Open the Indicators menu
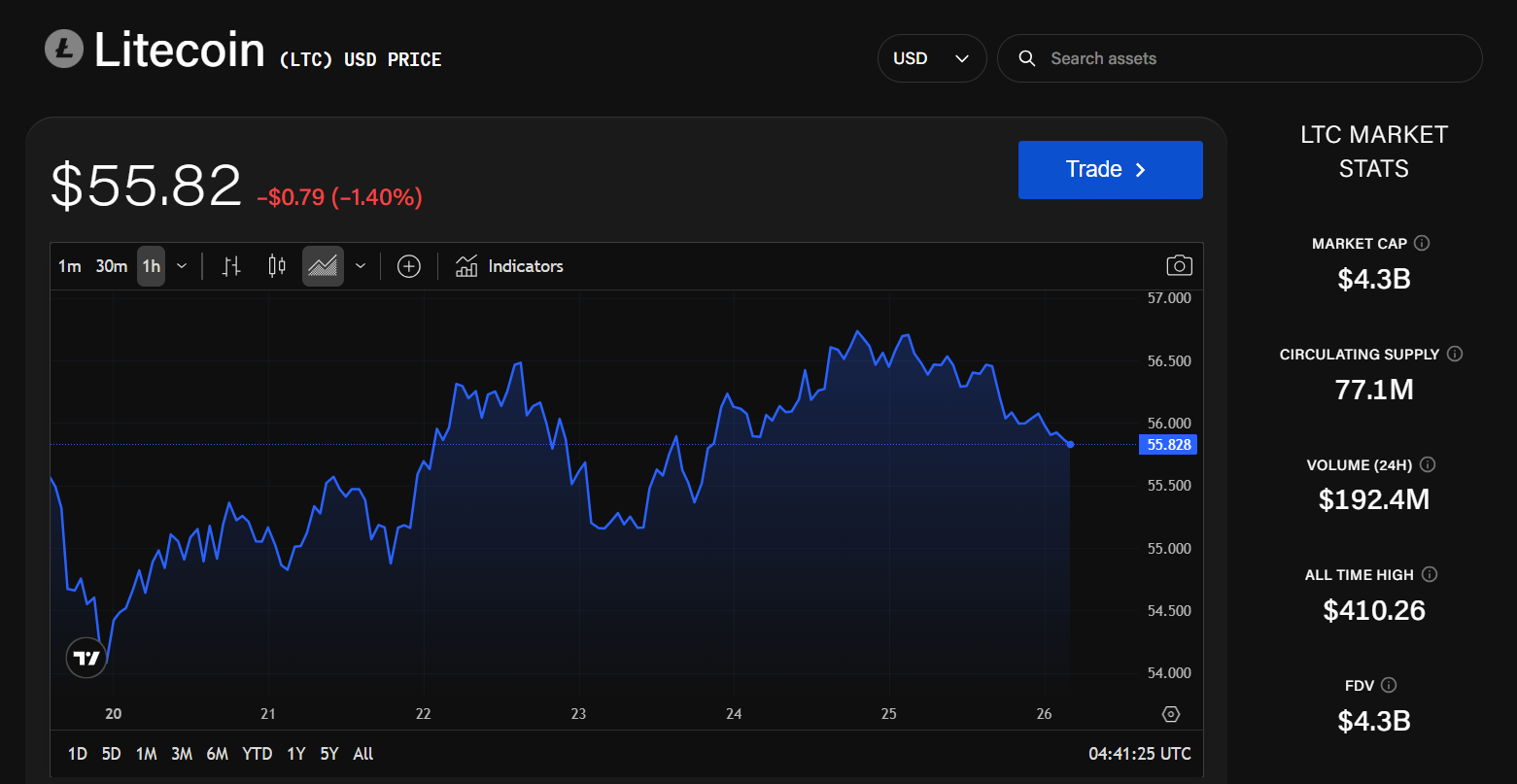Viewport: 1517px width, 784px height. pos(509,266)
